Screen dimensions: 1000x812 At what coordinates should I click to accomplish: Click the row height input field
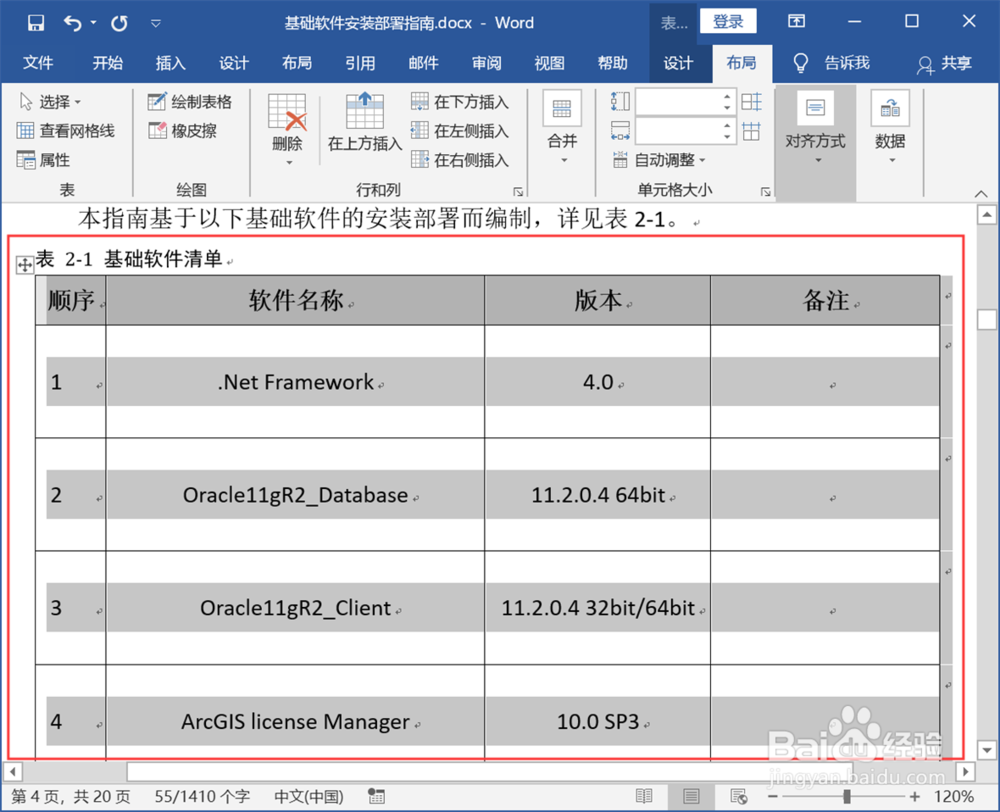678,102
